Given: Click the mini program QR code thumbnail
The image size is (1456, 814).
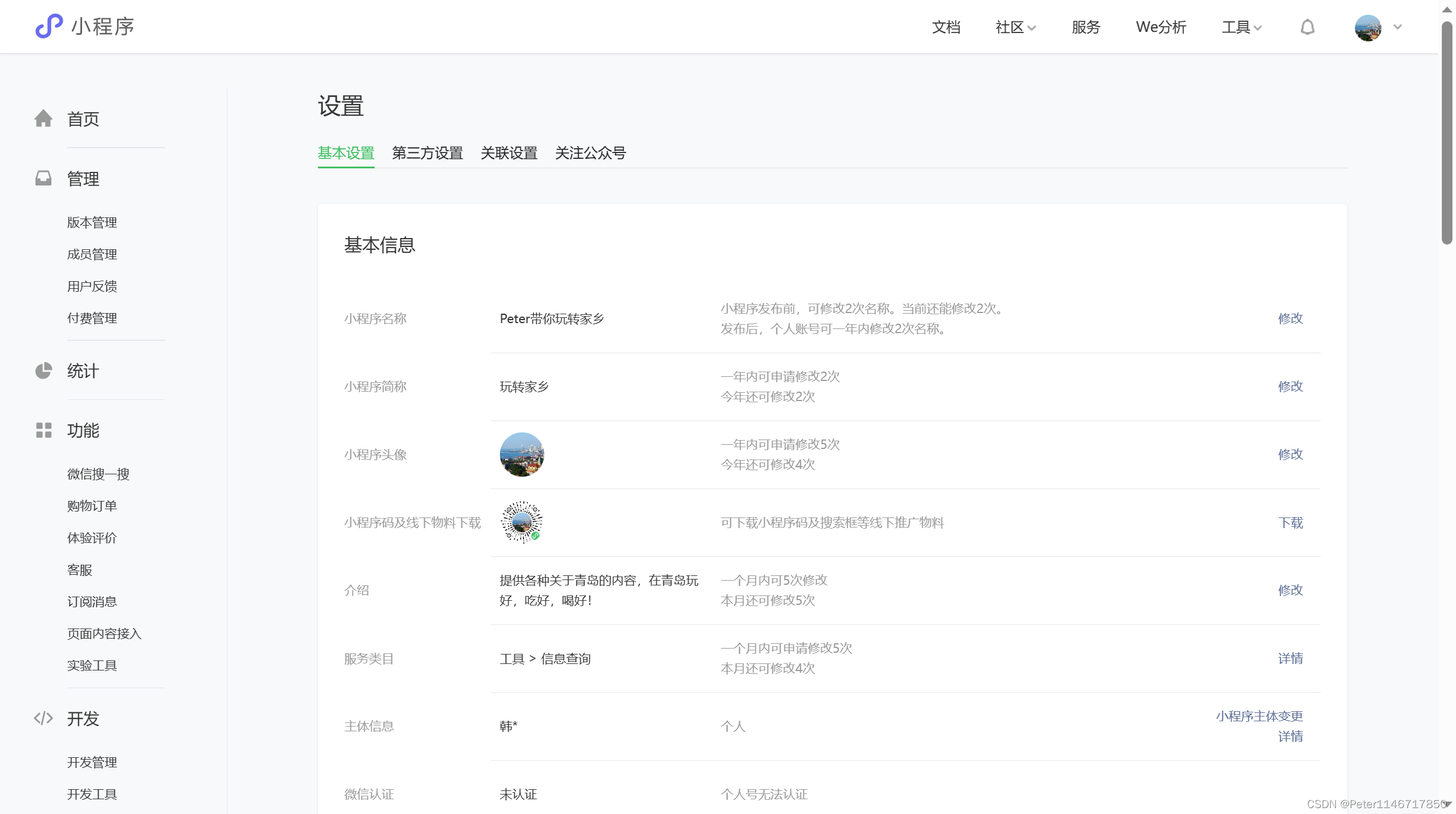Looking at the screenshot, I should tap(521, 522).
